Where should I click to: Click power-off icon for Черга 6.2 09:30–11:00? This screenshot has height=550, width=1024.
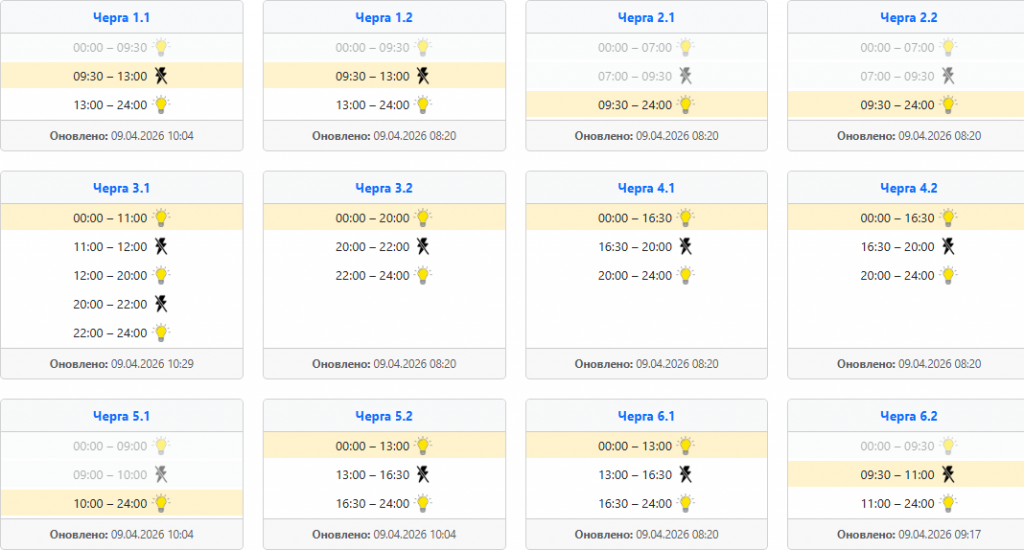(948, 475)
